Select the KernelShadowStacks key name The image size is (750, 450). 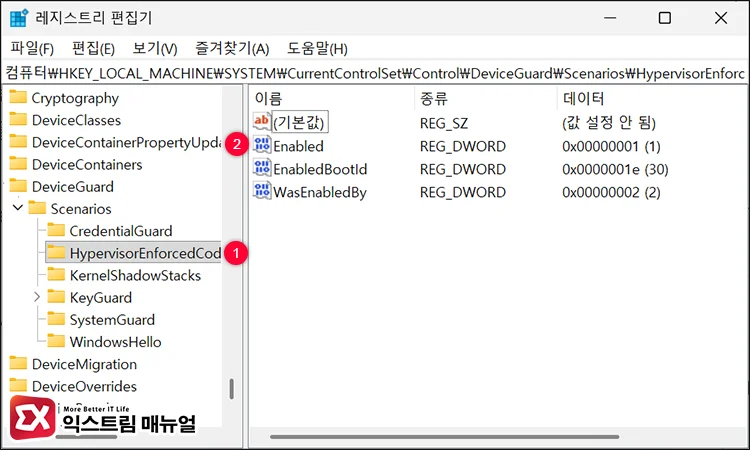coord(135,275)
